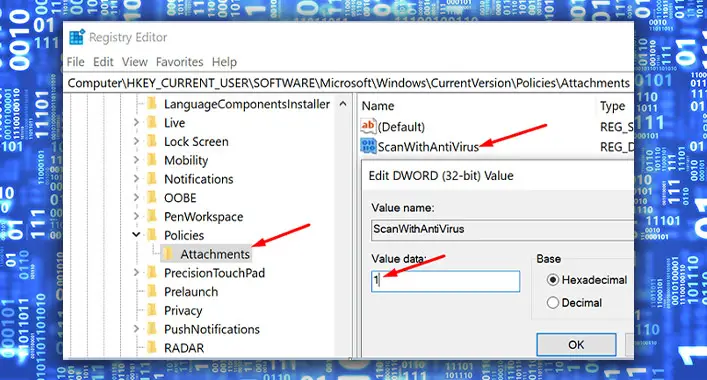707x380 pixels.
Task: Select the Privacy folder icon
Action: [x=152, y=310]
